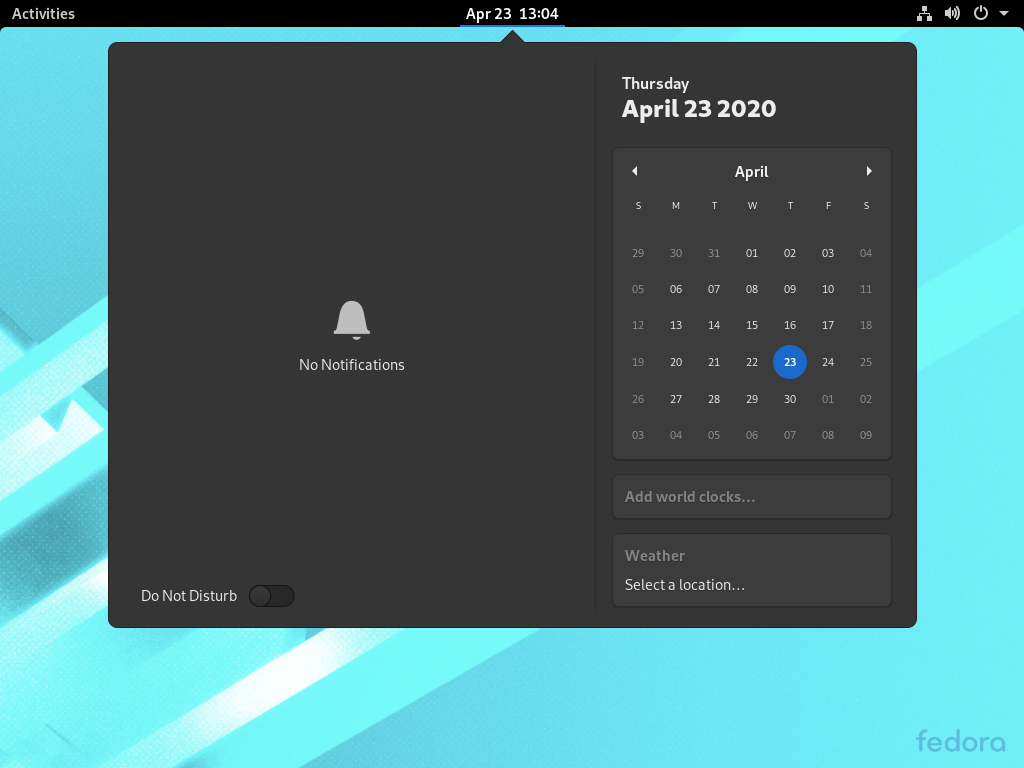Click the April month header

pos(751,171)
